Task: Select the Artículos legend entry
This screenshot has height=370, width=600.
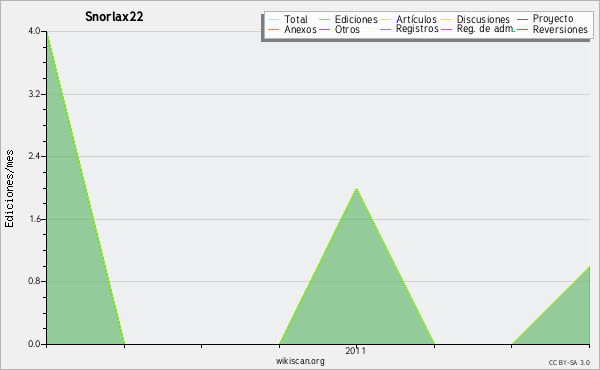Action: tap(416, 19)
